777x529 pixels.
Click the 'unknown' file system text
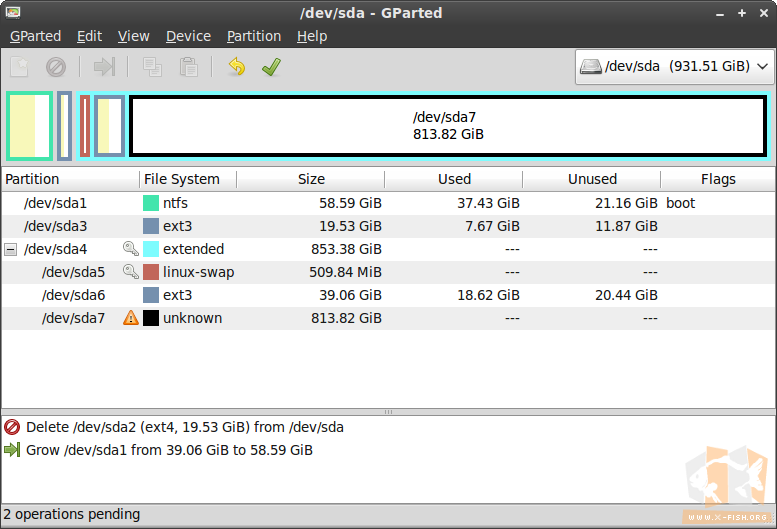pos(192,317)
